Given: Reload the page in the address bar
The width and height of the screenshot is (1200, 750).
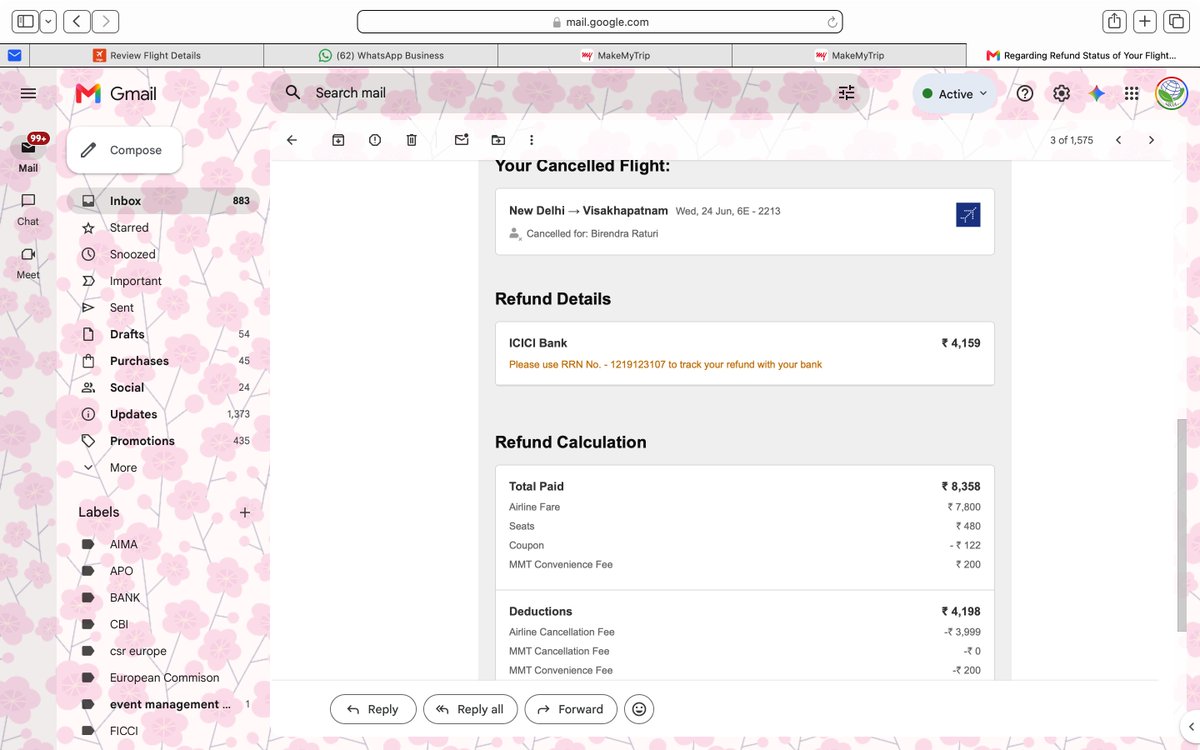Looking at the screenshot, I should click(832, 21).
